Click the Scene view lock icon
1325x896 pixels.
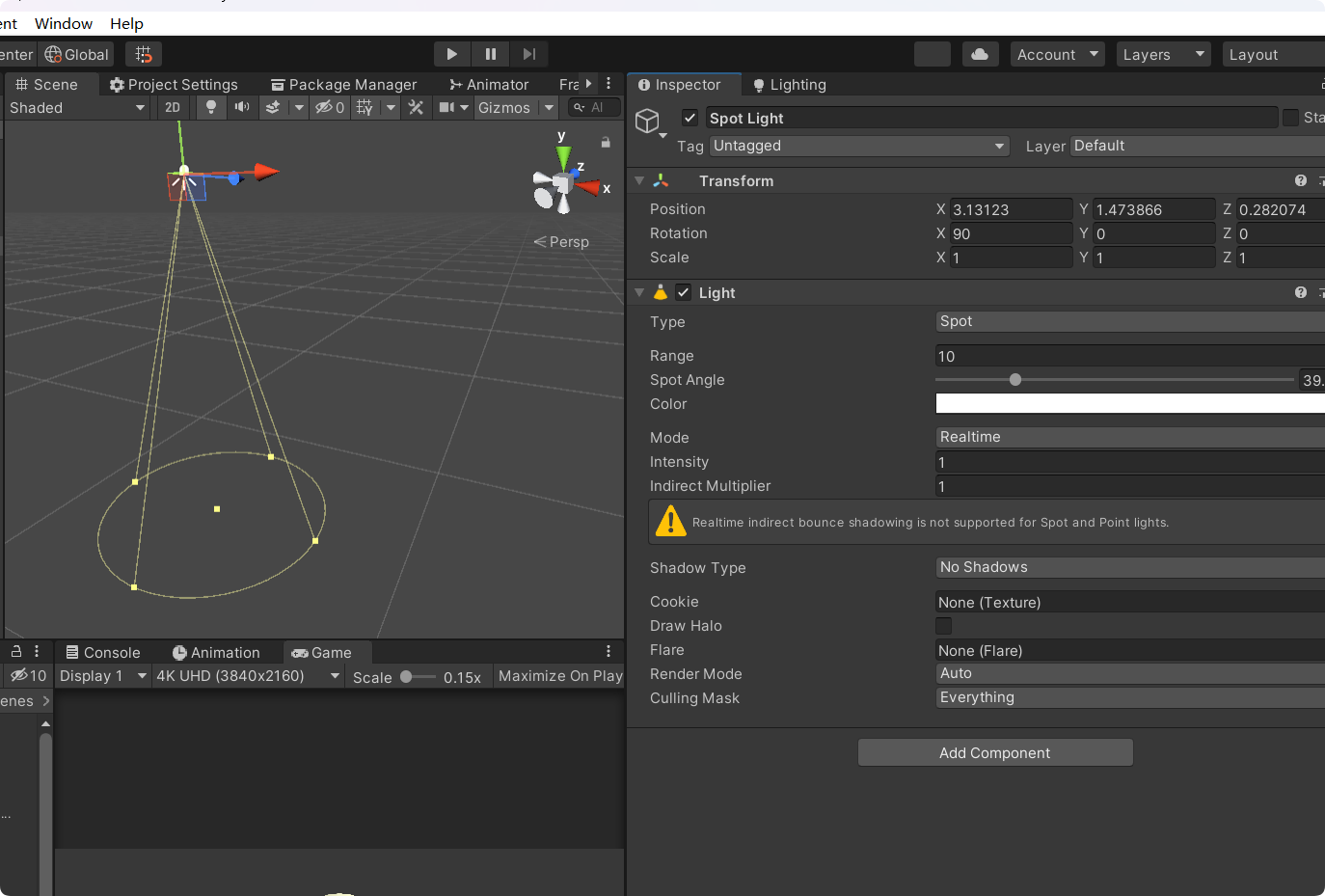click(x=606, y=142)
